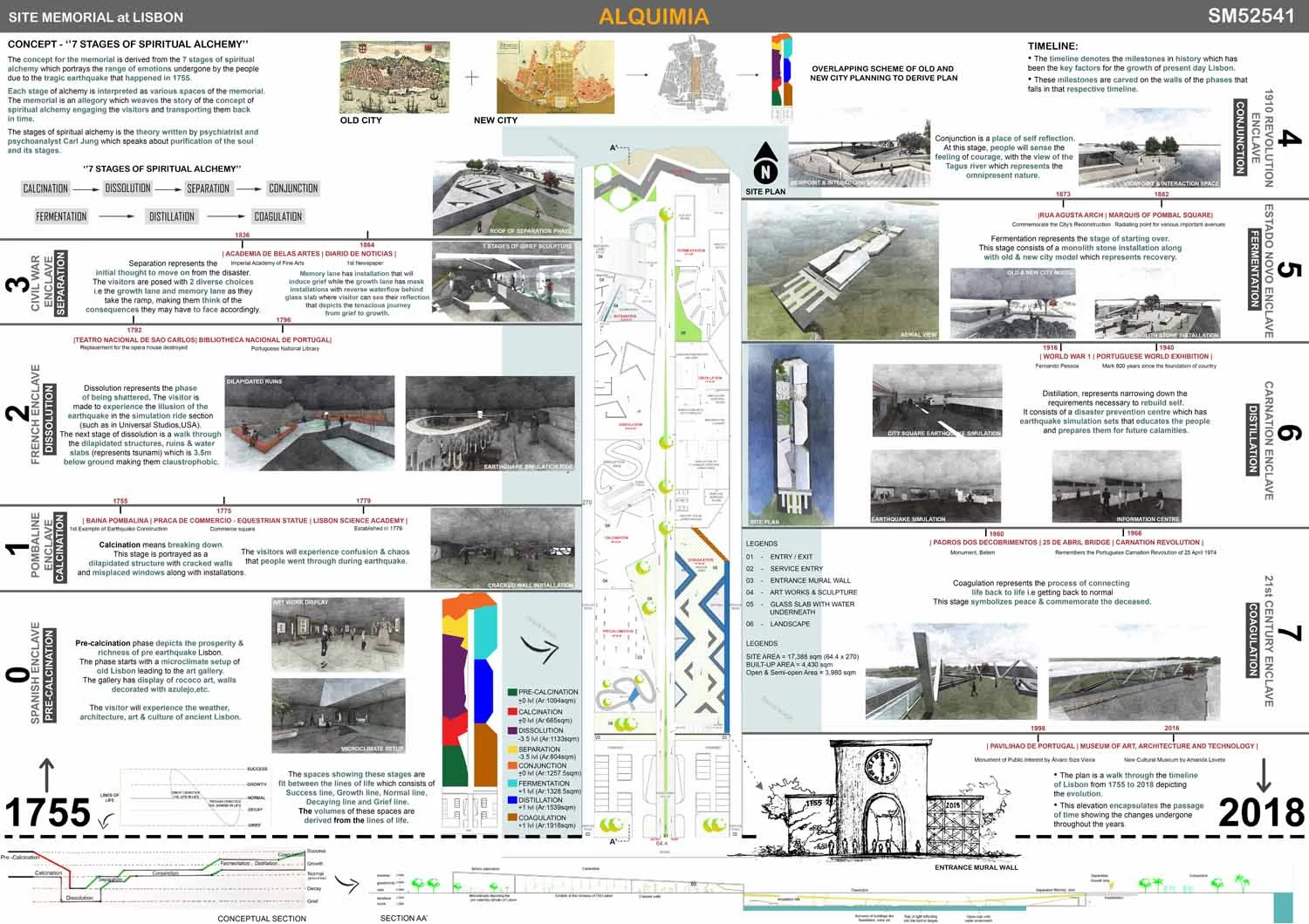Click the purple Dissolution legend swatch

[512, 731]
